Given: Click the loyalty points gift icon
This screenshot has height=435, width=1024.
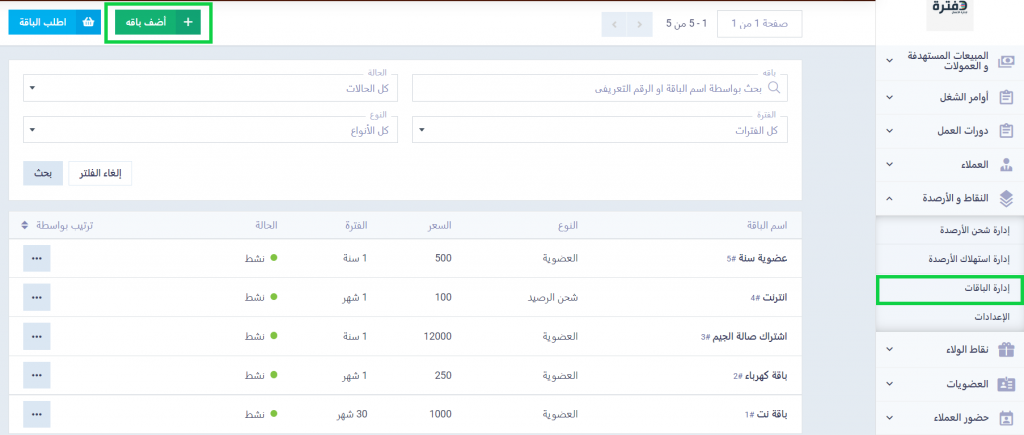Looking at the screenshot, I should (x=1006, y=349).
